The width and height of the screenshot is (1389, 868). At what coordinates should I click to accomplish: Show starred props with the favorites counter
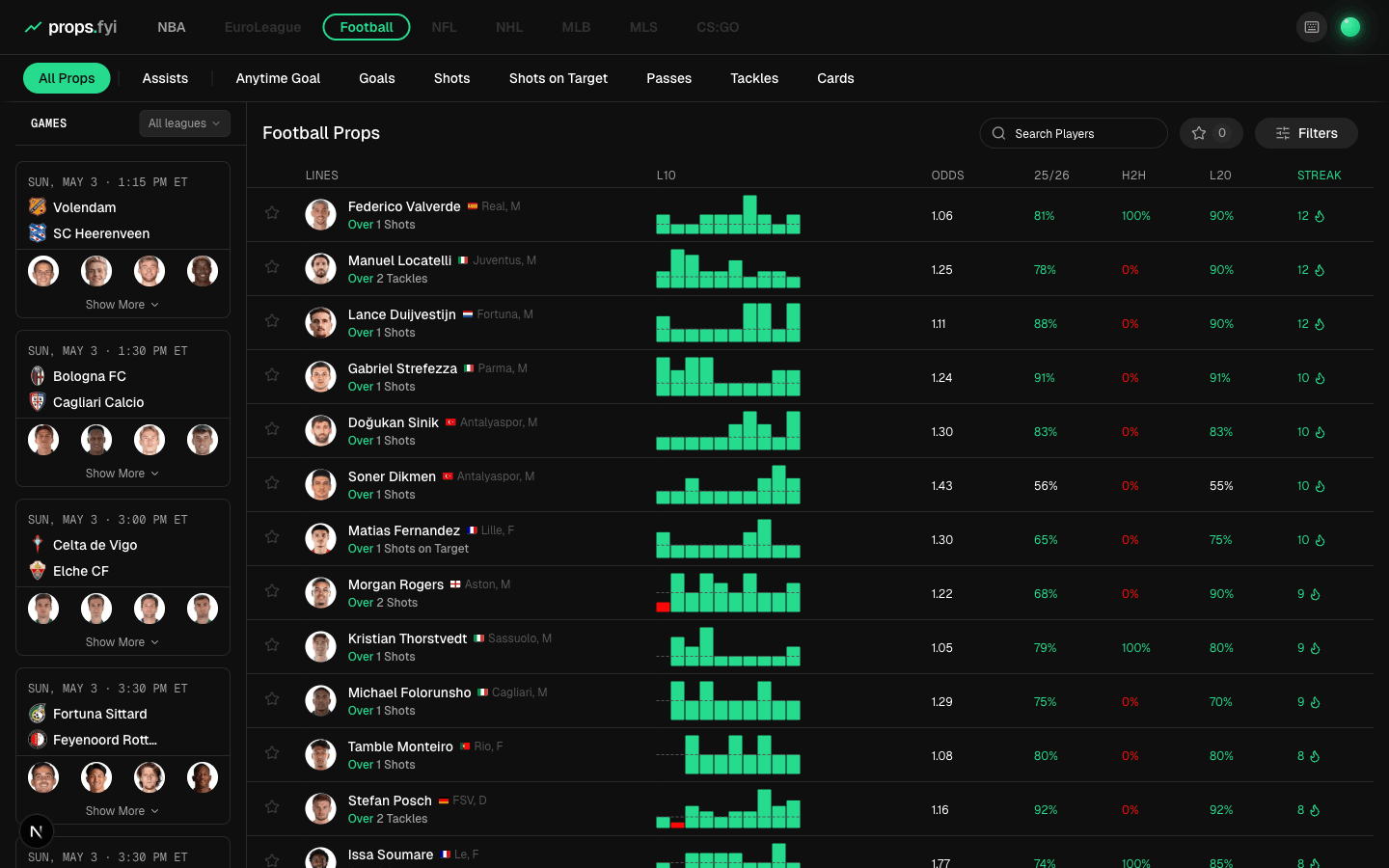click(1211, 133)
